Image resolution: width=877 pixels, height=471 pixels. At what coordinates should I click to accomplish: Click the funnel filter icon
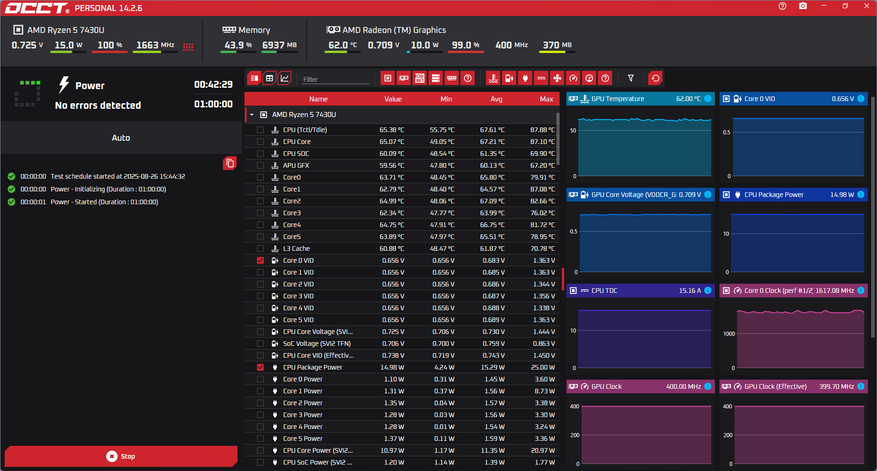point(631,78)
